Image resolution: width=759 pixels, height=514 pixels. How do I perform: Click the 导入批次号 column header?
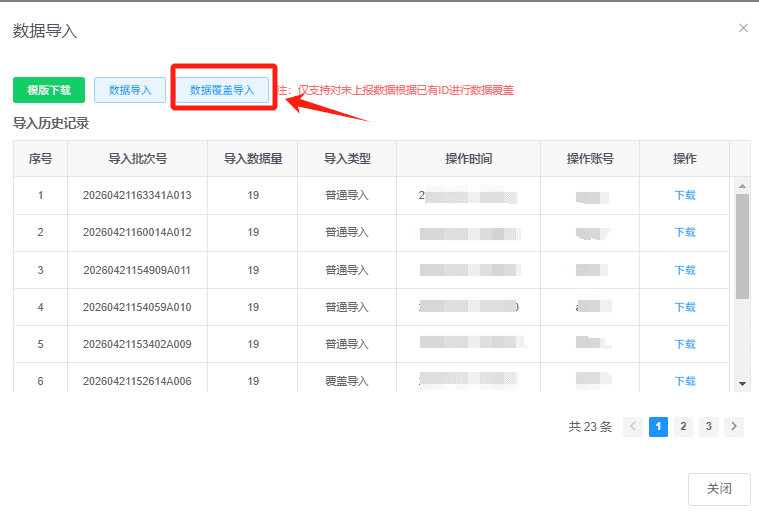[137, 159]
